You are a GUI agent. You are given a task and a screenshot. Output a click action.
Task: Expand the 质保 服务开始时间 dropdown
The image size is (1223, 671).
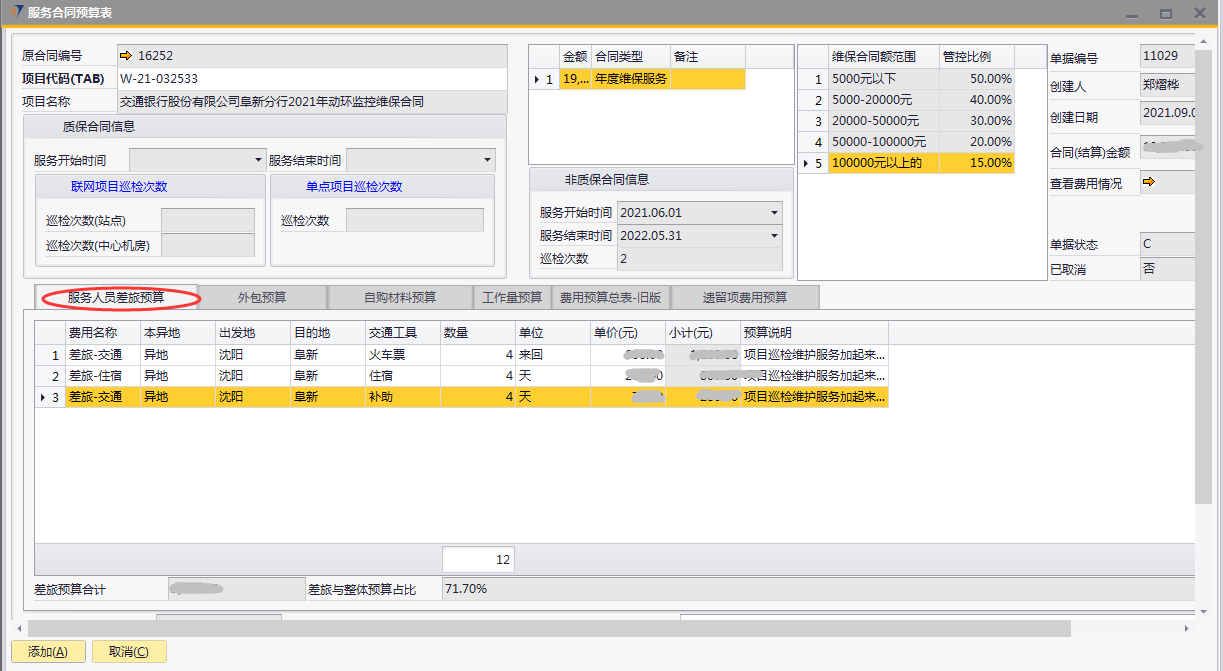tap(258, 160)
